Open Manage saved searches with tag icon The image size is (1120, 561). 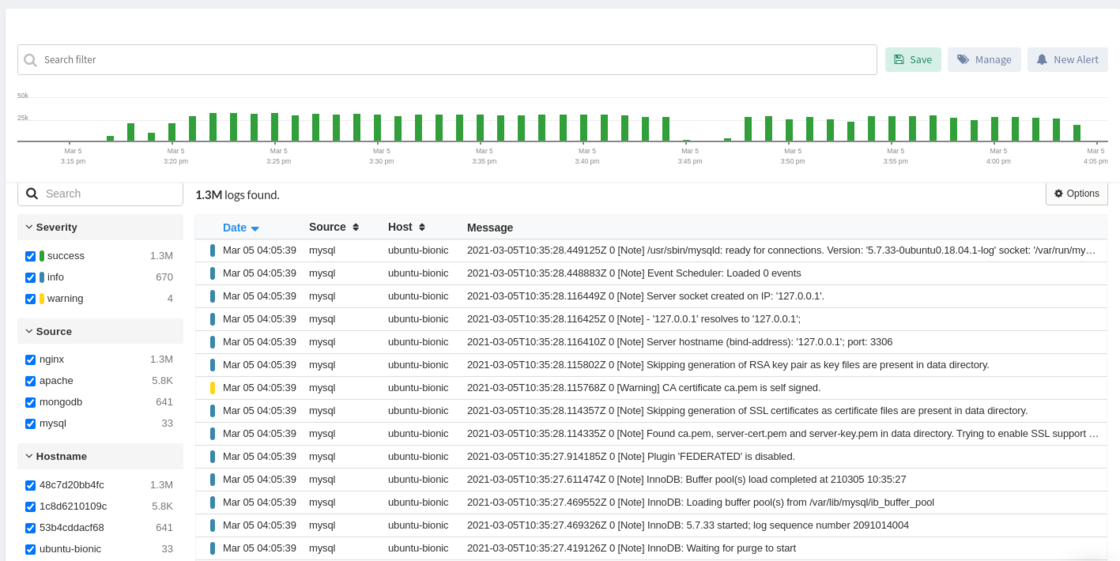[x=984, y=60]
